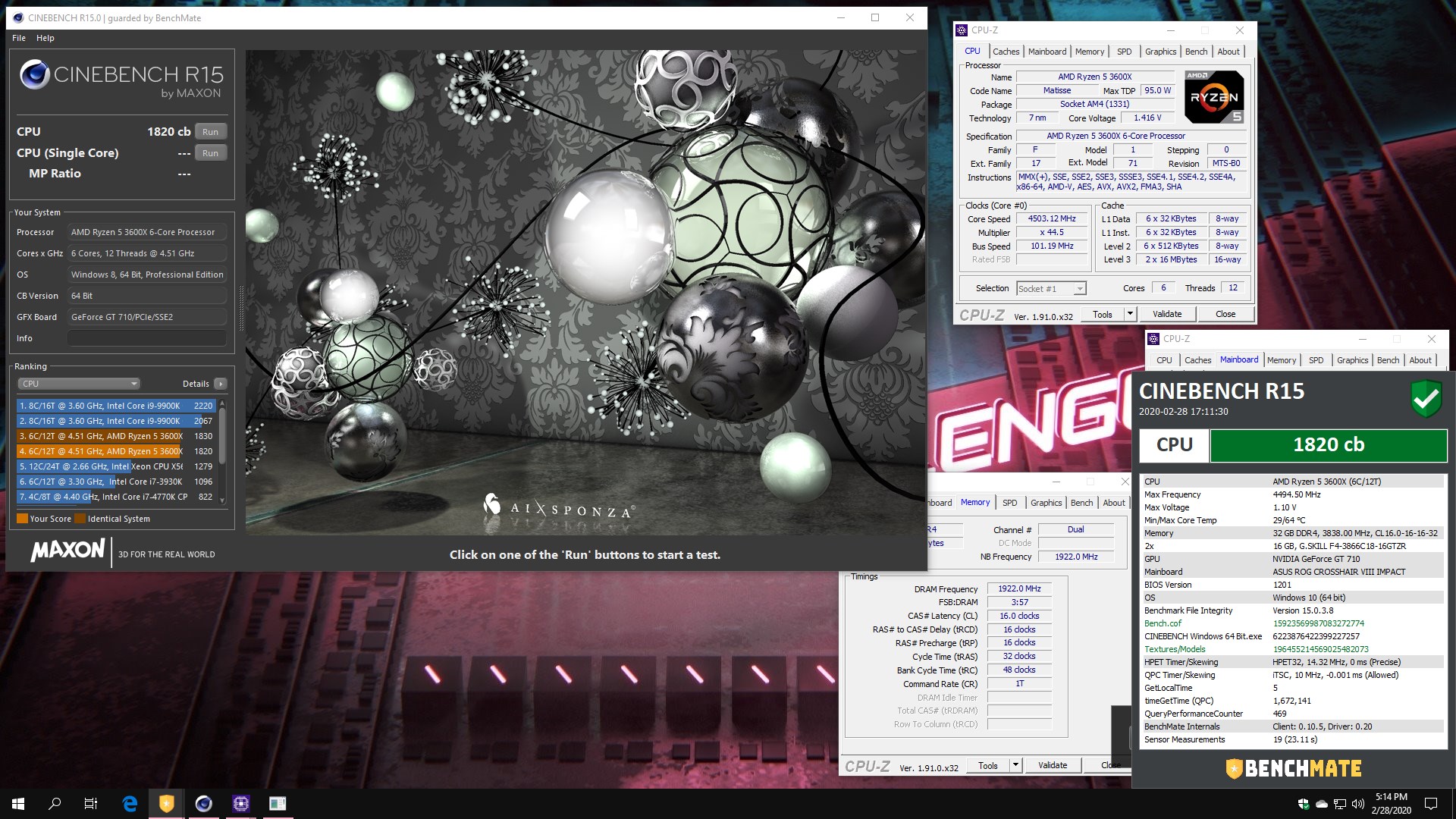Open Windows Security tray icon
The image size is (1456, 819).
(x=1304, y=804)
